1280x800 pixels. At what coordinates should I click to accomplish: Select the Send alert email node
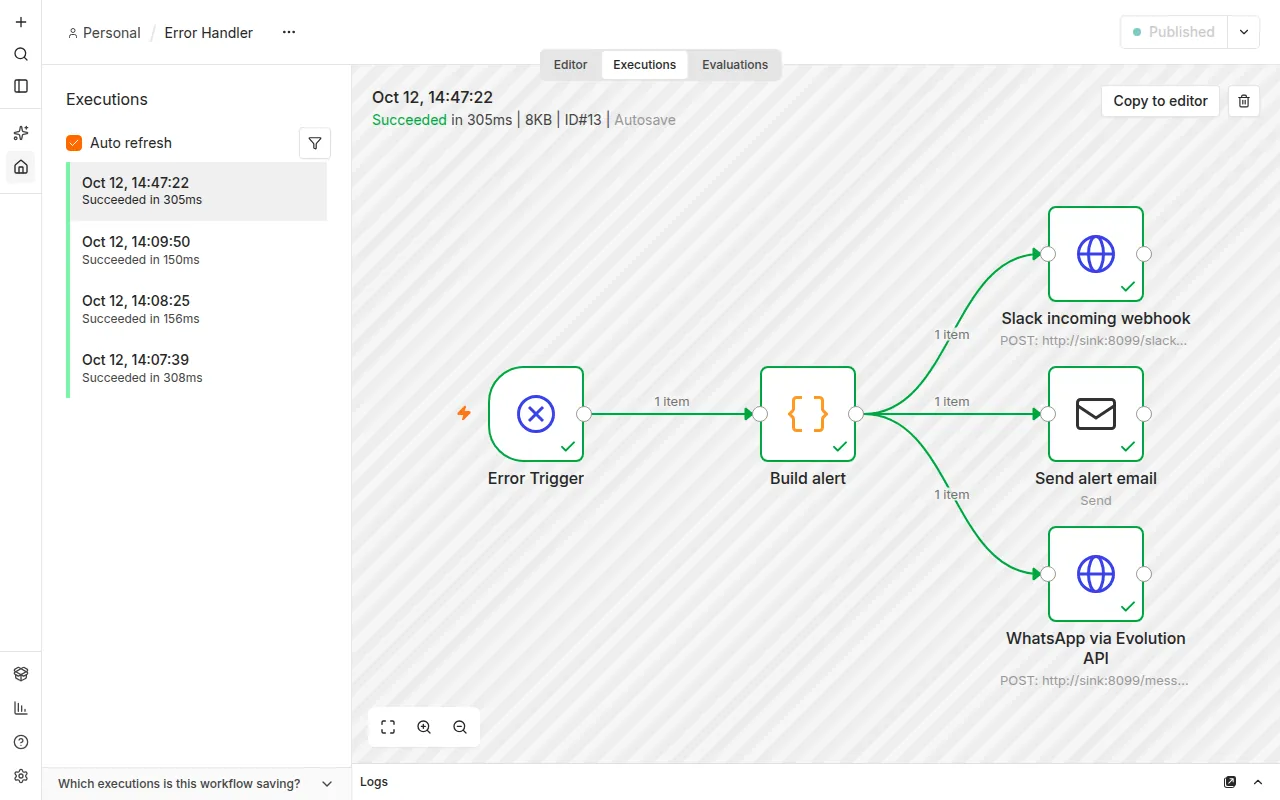[x=1096, y=414]
